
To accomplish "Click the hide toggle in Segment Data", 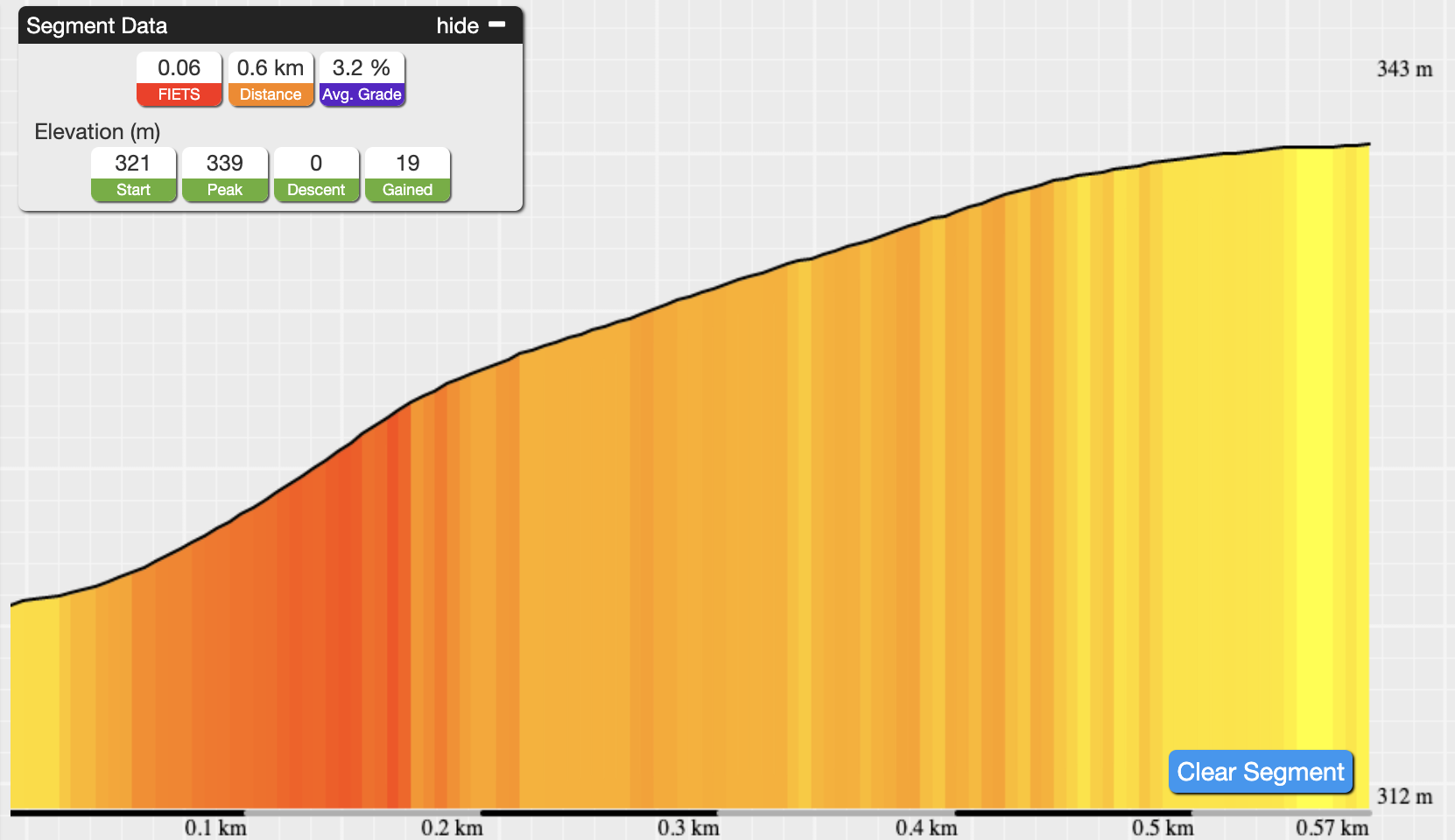I will pyautogui.click(x=471, y=25).
